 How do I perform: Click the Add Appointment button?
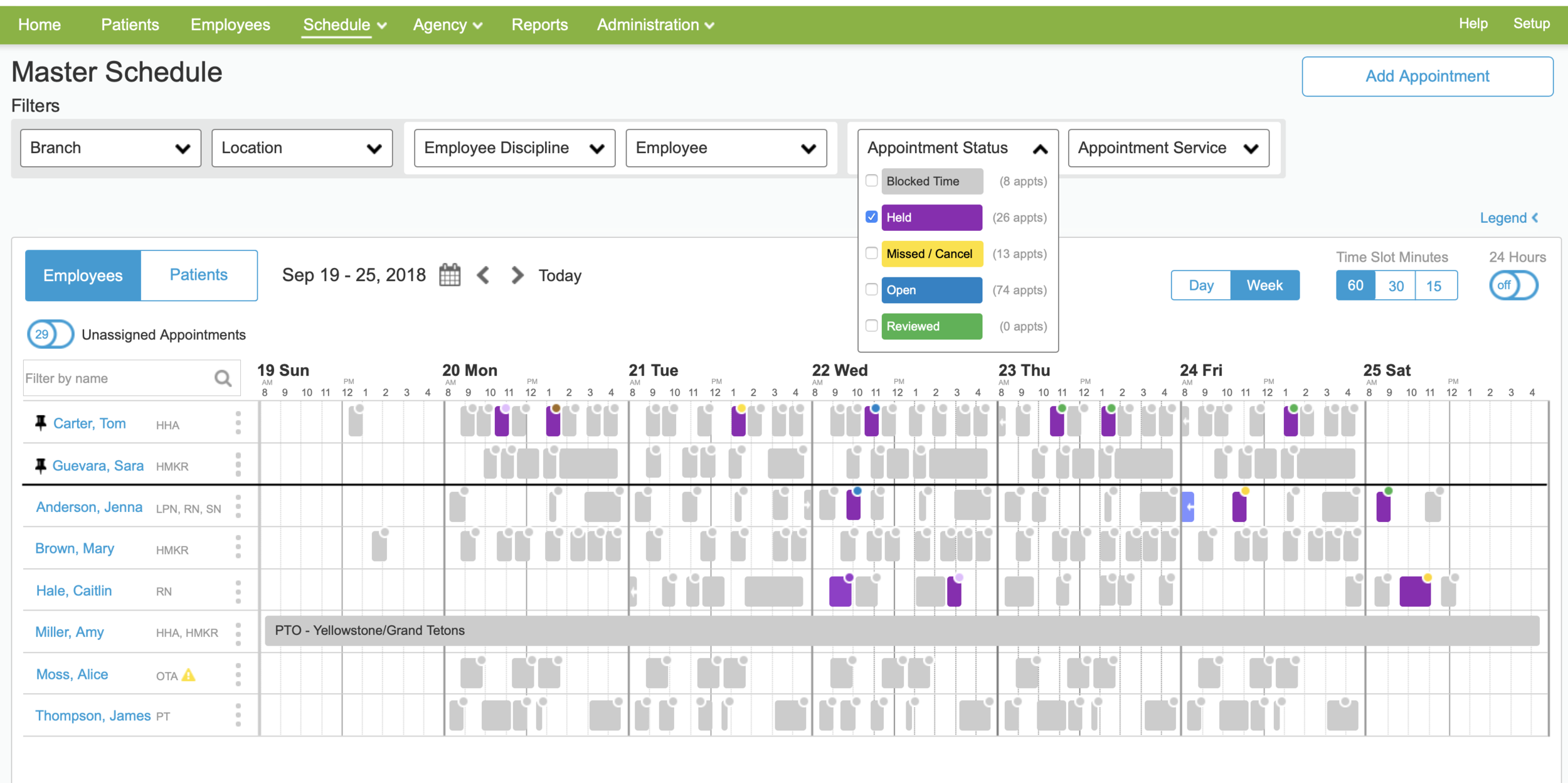point(1427,77)
